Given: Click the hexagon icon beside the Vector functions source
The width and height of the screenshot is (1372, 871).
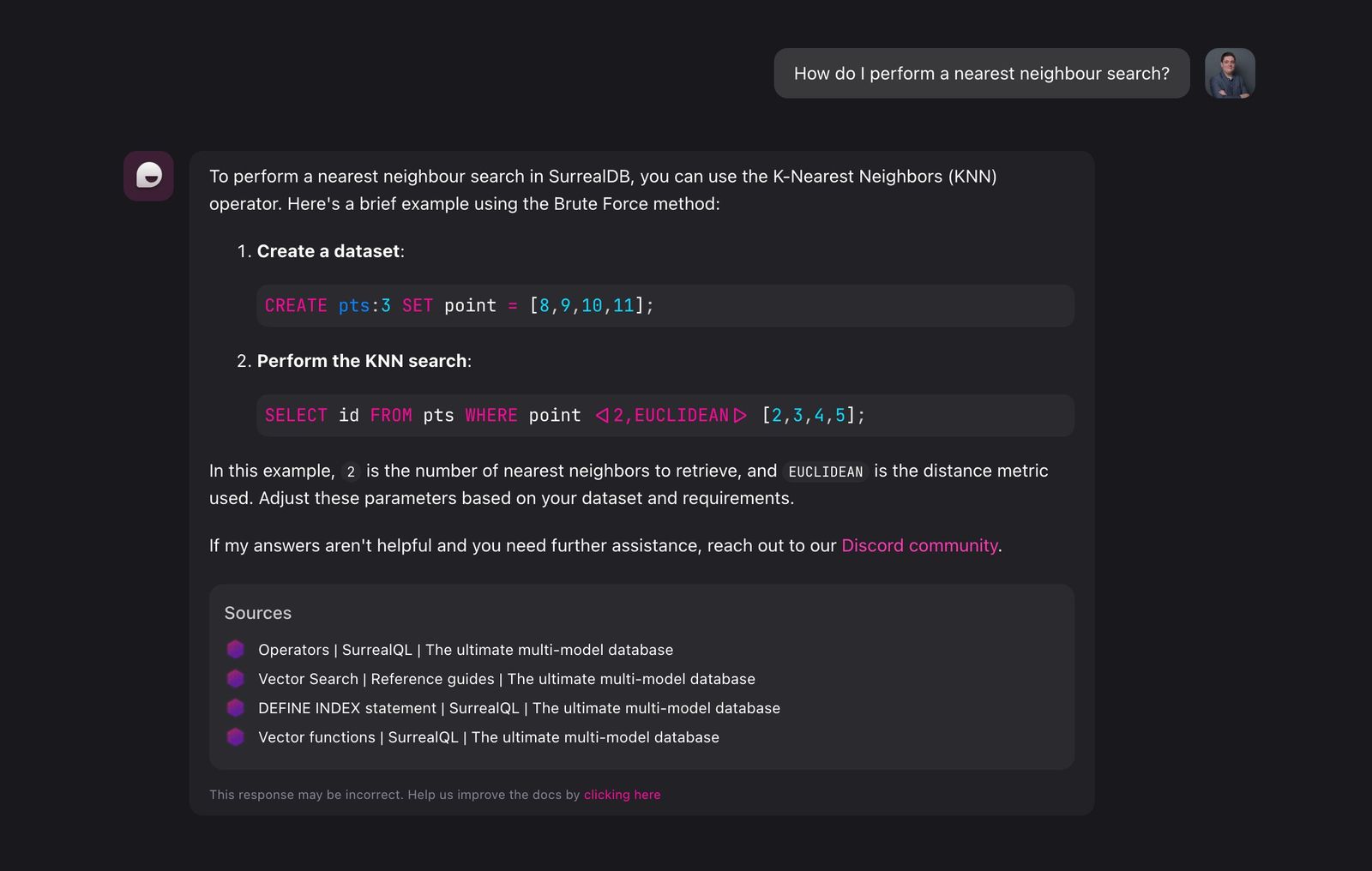Looking at the screenshot, I should [x=235, y=736].
